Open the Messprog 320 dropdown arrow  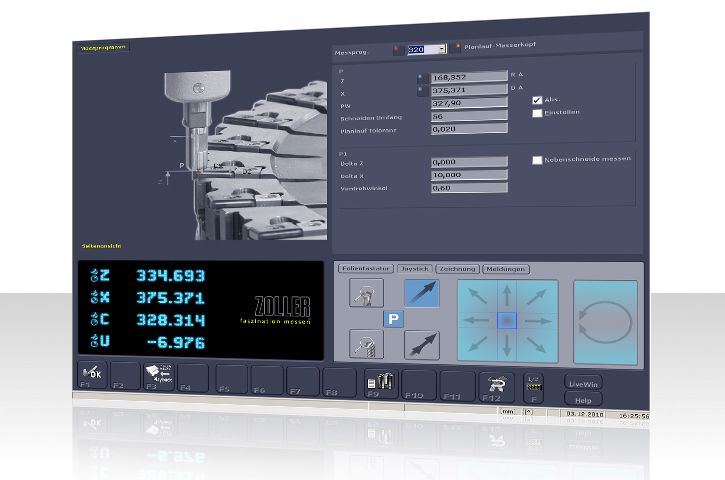[x=442, y=49]
